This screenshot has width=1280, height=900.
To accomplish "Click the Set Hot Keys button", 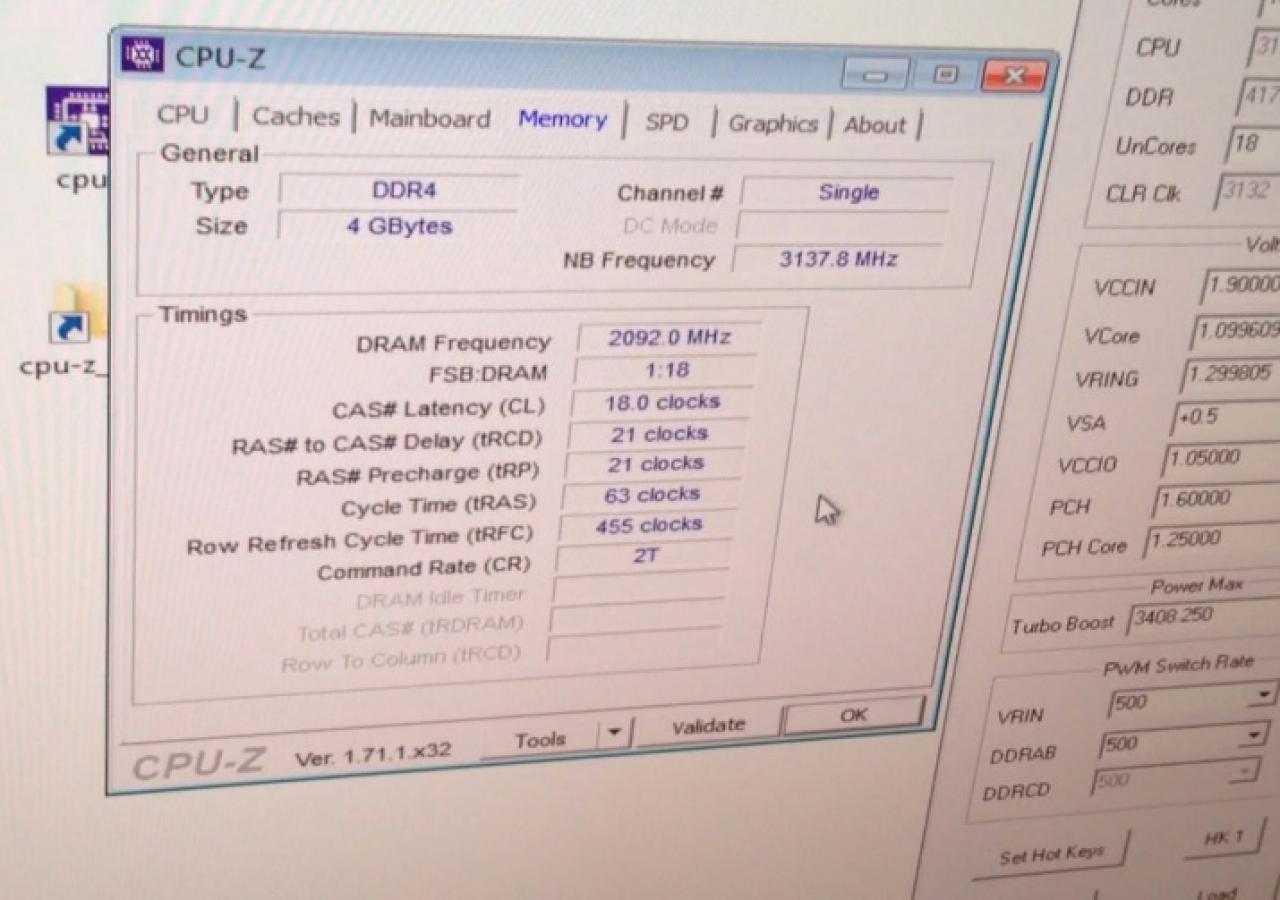I will click(x=1052, y=855).
